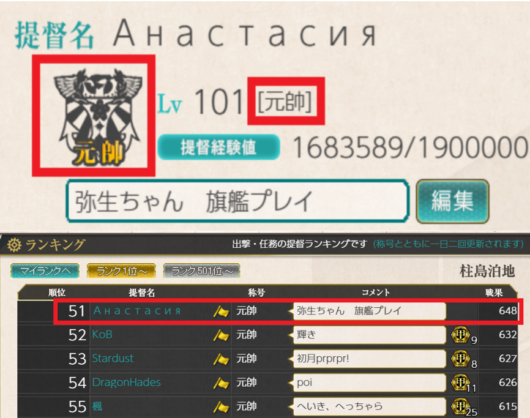Select admiral name Stardust in ranking
This screenshot has width=530, height=418.
(113, 358)
